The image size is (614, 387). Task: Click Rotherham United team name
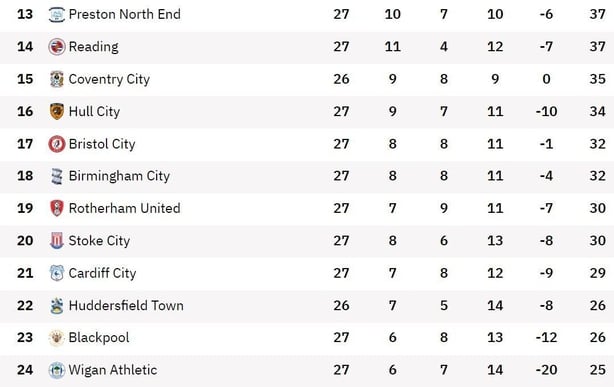coord(125,208)
